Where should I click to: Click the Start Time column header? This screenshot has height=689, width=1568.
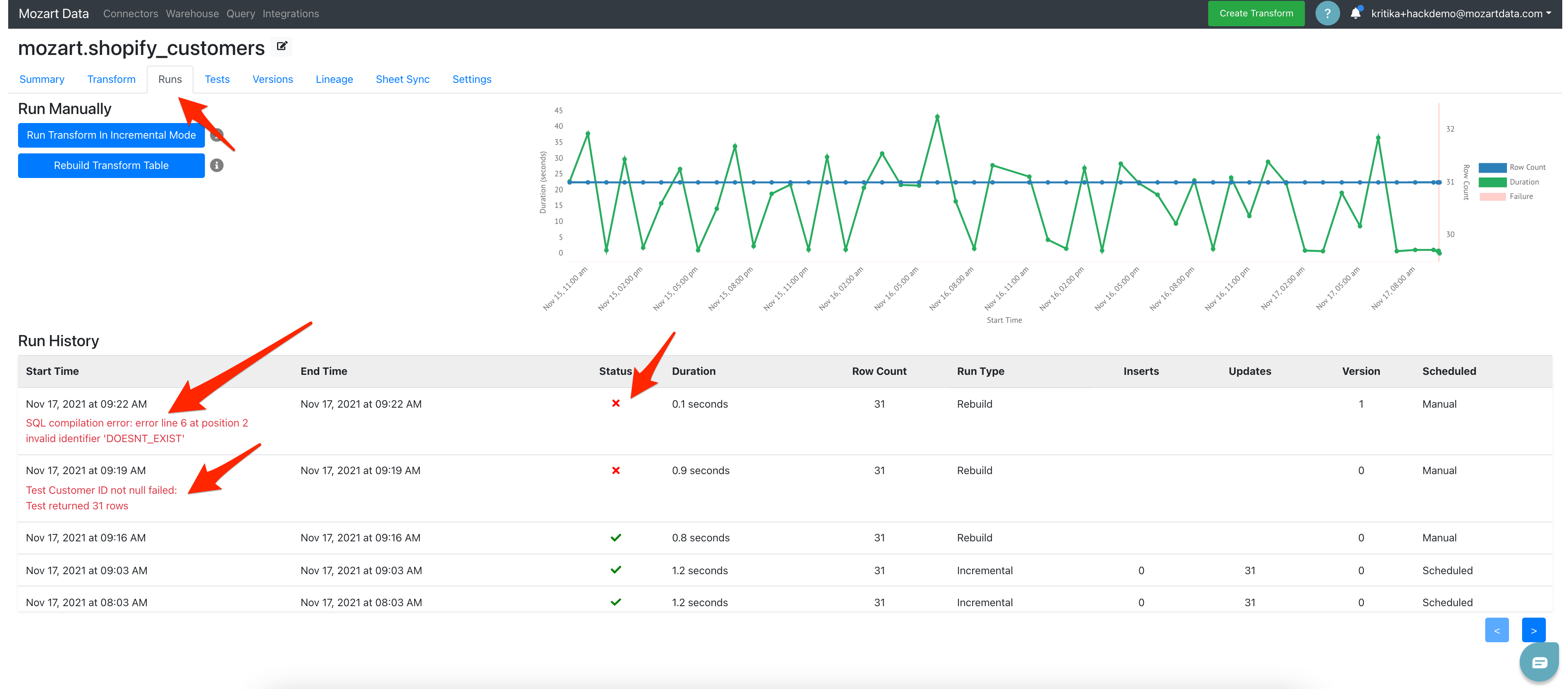52,371
